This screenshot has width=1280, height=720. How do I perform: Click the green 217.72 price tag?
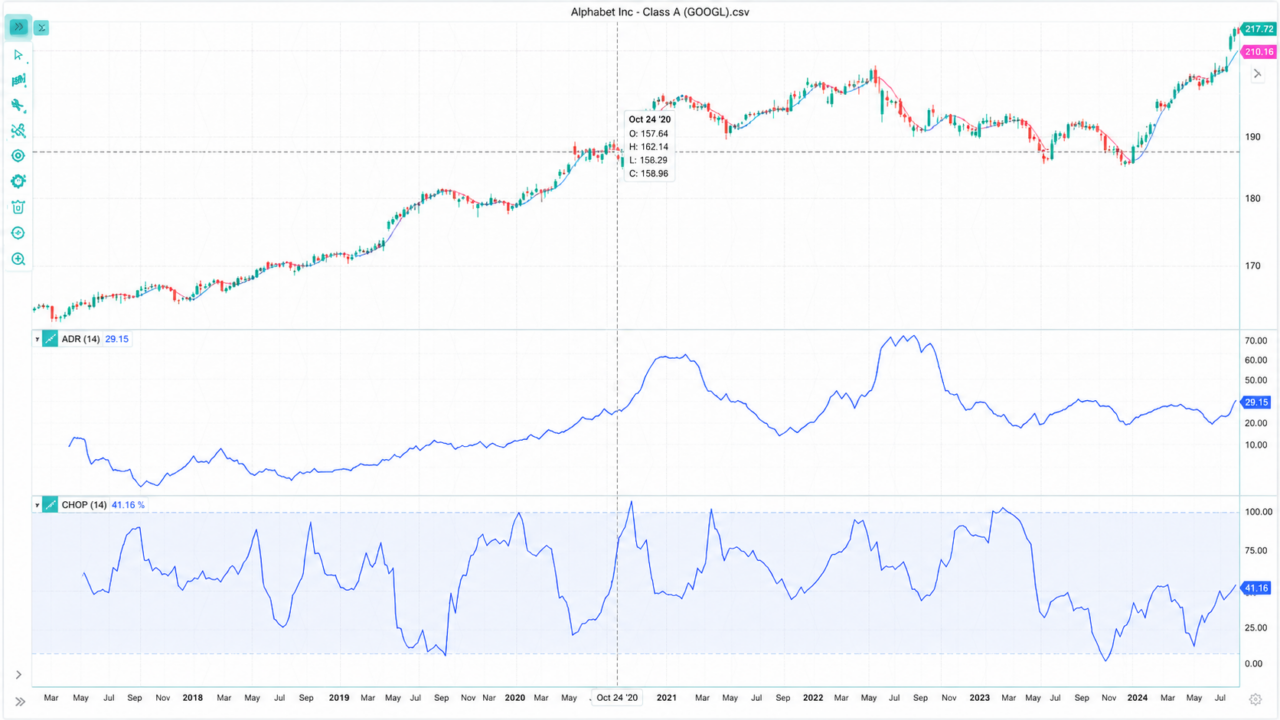coord(1258,30)
